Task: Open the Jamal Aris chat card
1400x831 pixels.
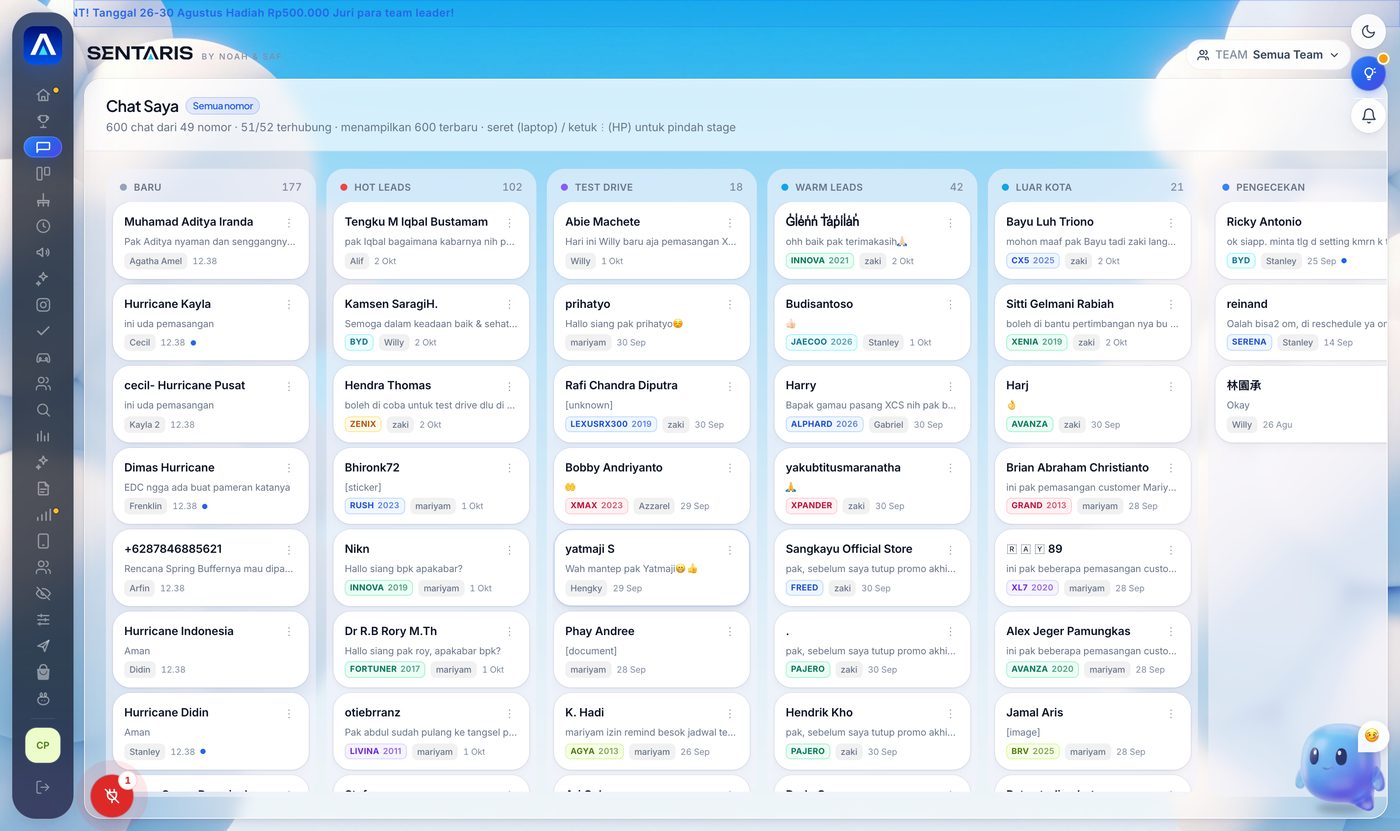Action: (1092, 731)
